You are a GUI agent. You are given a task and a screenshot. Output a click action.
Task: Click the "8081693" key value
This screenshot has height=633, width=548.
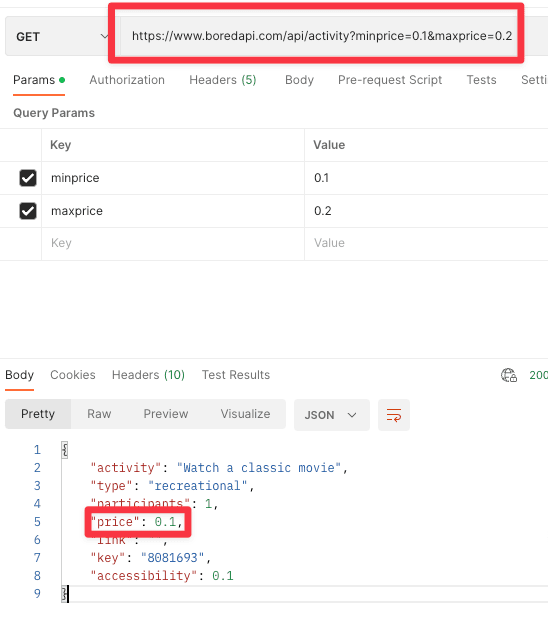[173, 558]
